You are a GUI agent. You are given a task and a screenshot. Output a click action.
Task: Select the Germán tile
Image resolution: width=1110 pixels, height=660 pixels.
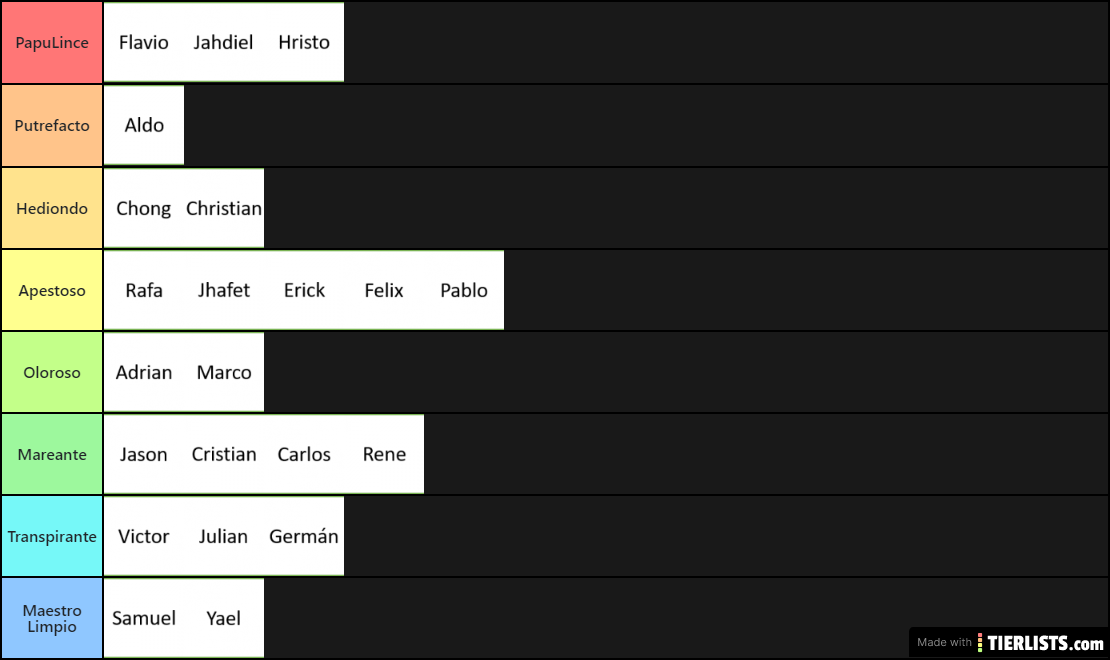coord(304,536)
